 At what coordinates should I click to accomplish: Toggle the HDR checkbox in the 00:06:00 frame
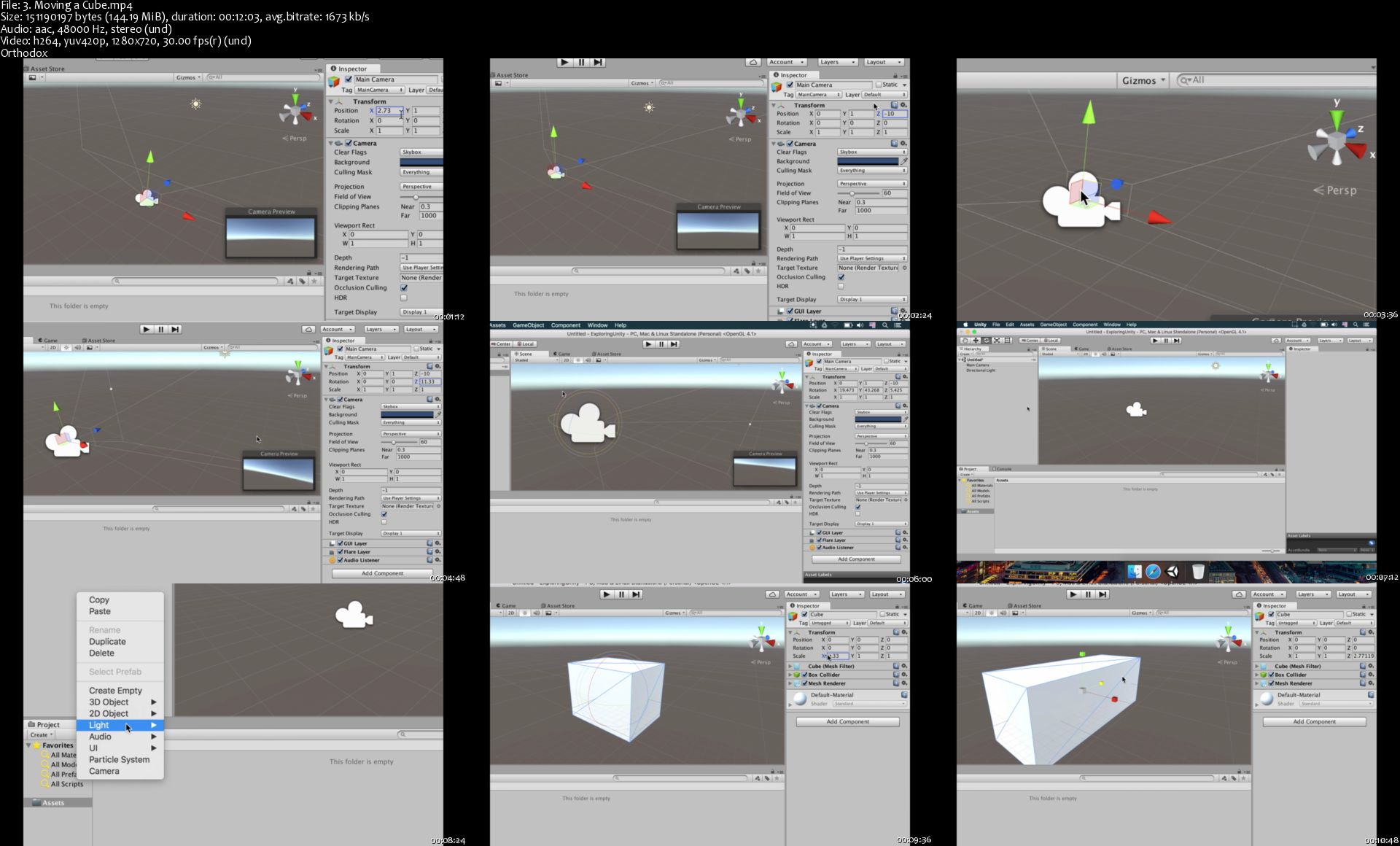pyautogui.click(x=857, y=514)
